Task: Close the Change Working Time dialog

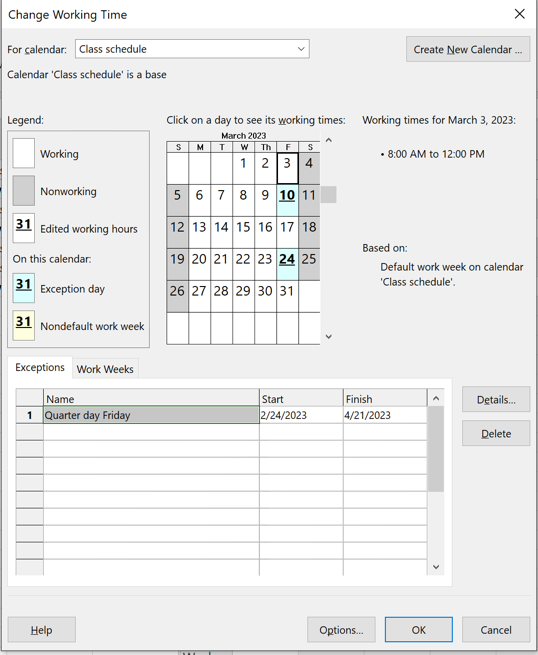Action: tap(520, 14)
